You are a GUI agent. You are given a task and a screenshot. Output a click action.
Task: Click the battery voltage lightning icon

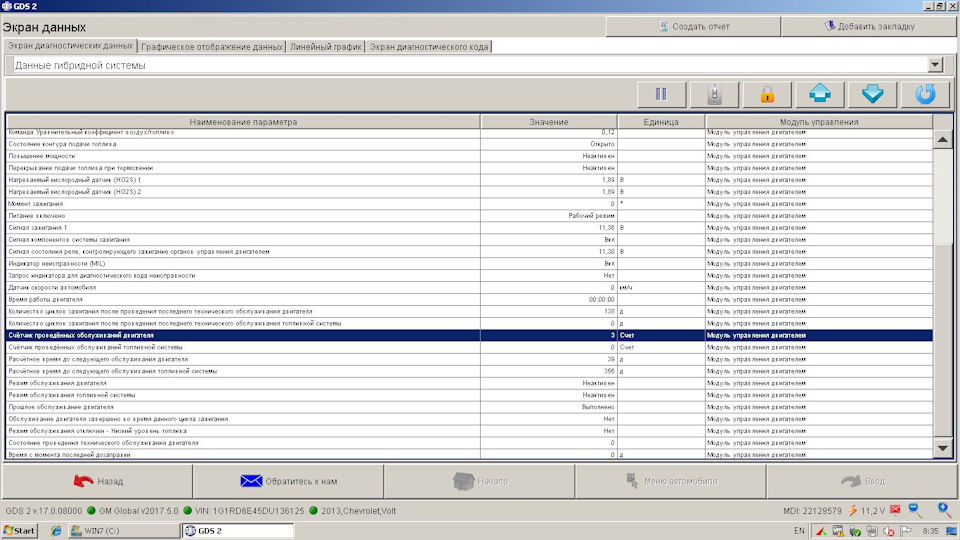point(852,511)
